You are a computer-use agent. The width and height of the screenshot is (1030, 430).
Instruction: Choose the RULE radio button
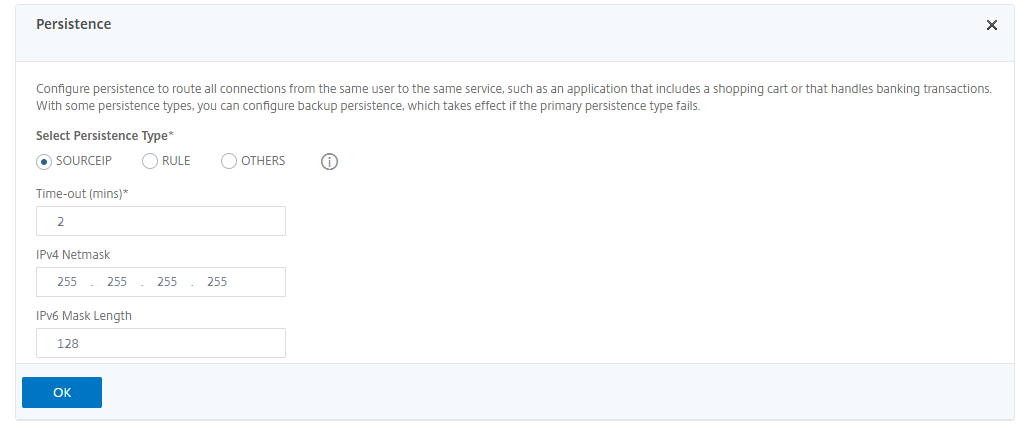point(150,161)
